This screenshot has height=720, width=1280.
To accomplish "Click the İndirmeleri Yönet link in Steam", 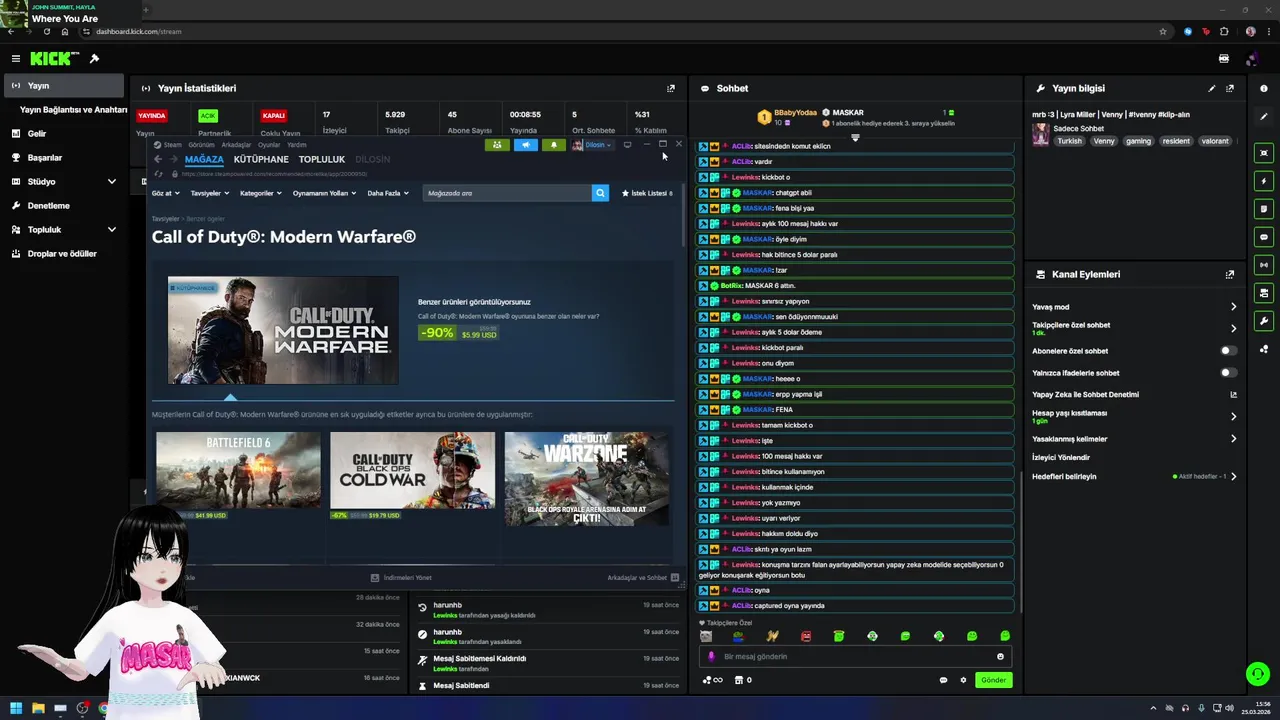I will (401, 578).
